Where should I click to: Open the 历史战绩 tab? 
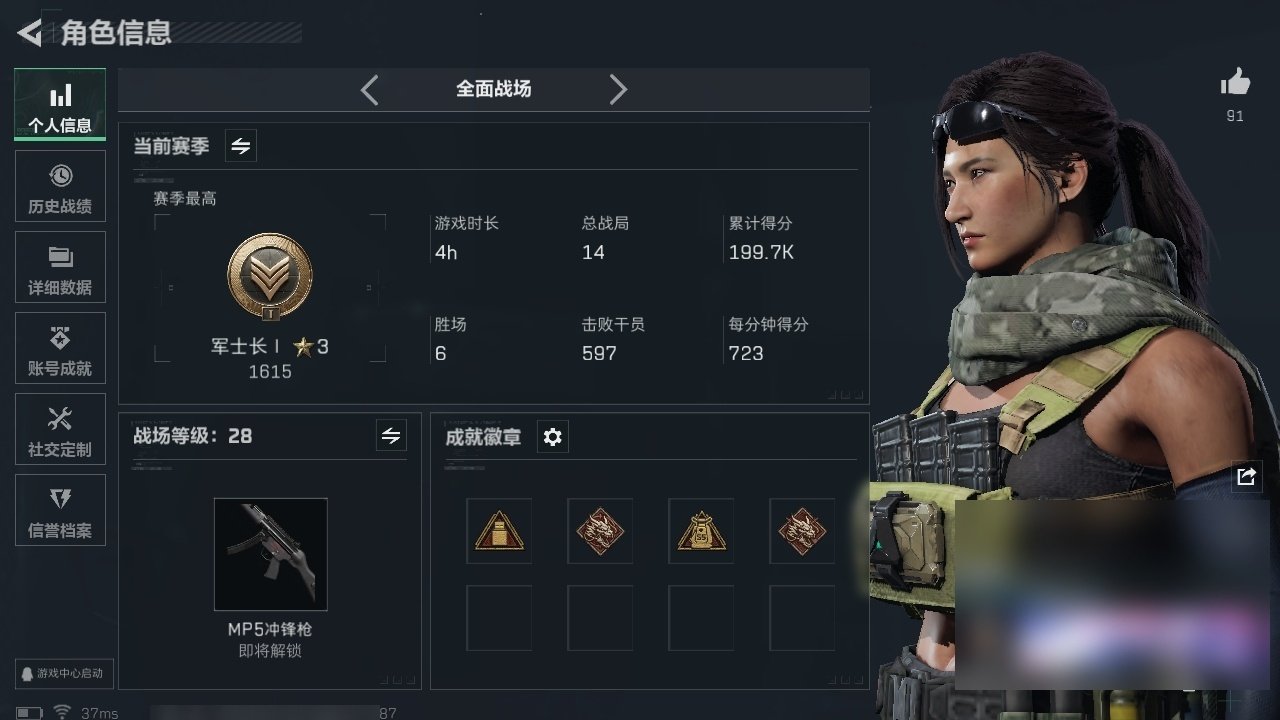60,186
